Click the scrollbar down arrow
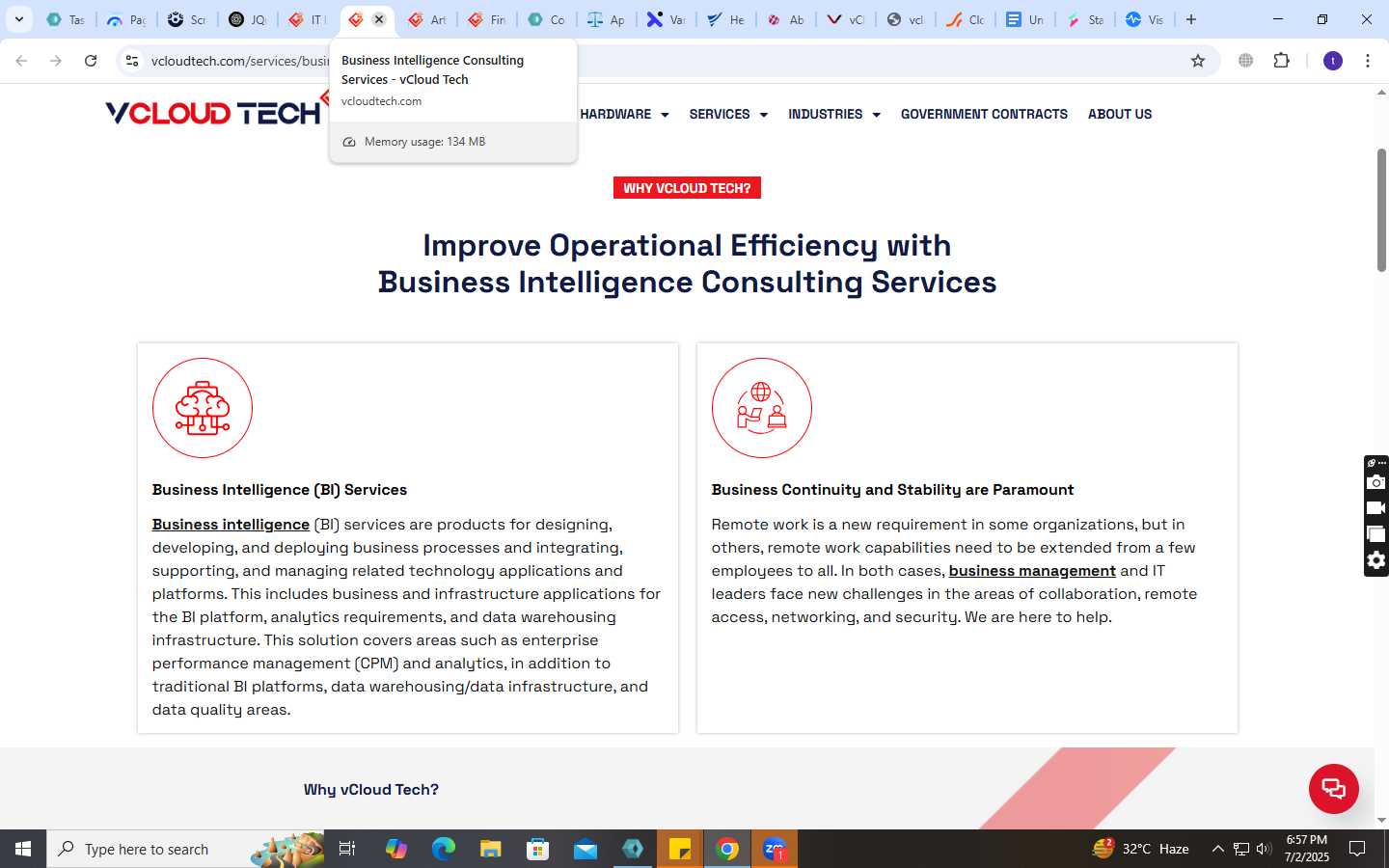 coord(1381,821)
